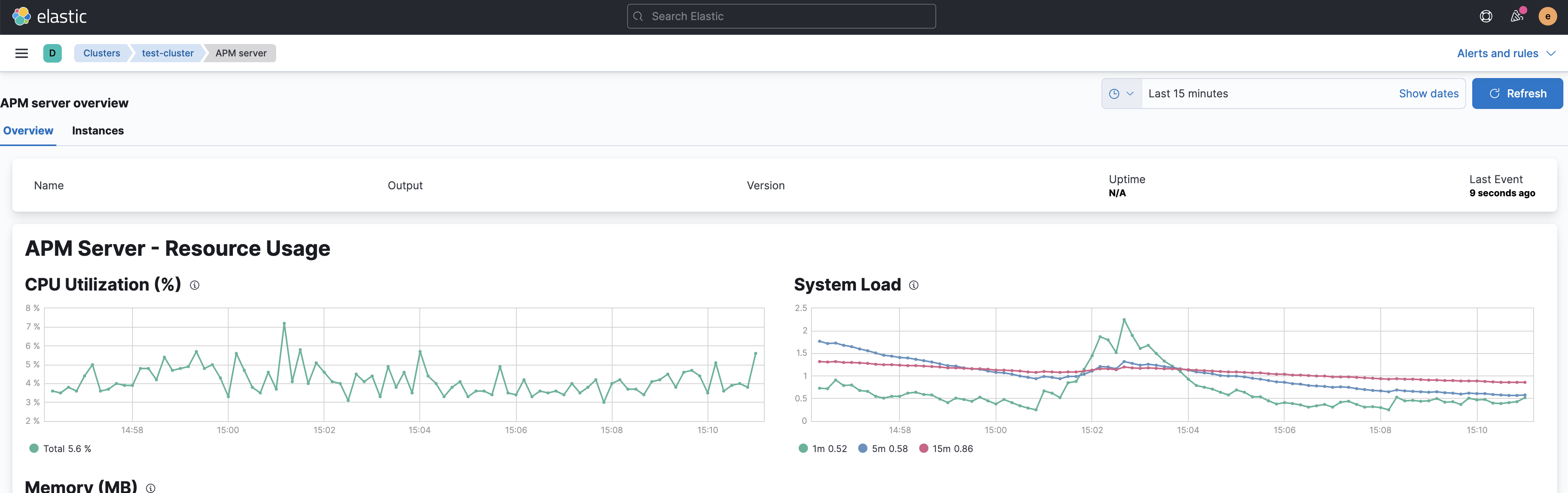
Task: Switch to the Overview tab
Action: 28,131
